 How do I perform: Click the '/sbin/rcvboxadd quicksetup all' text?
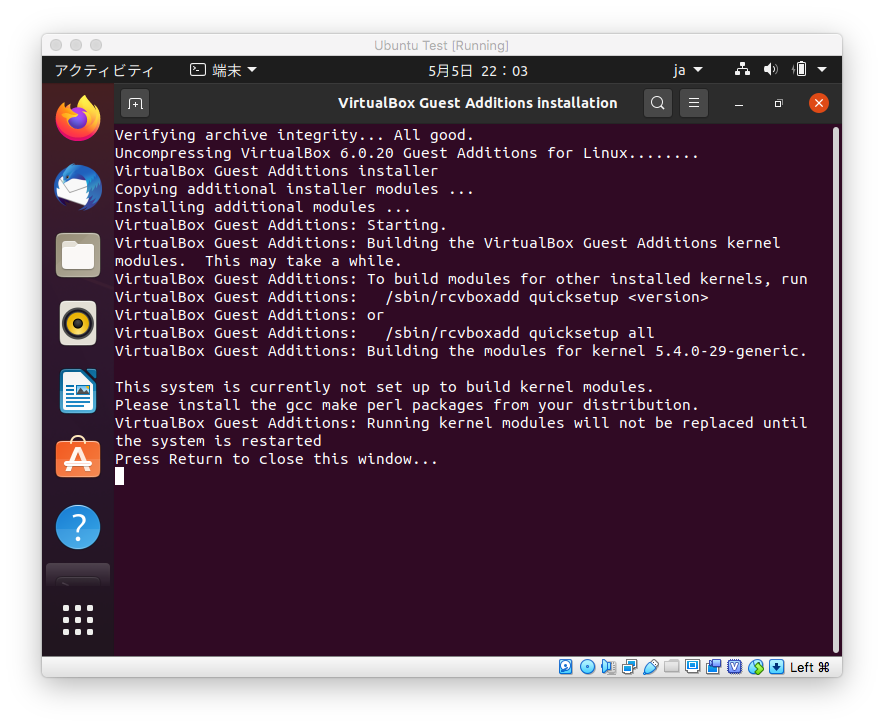(519, 333)
